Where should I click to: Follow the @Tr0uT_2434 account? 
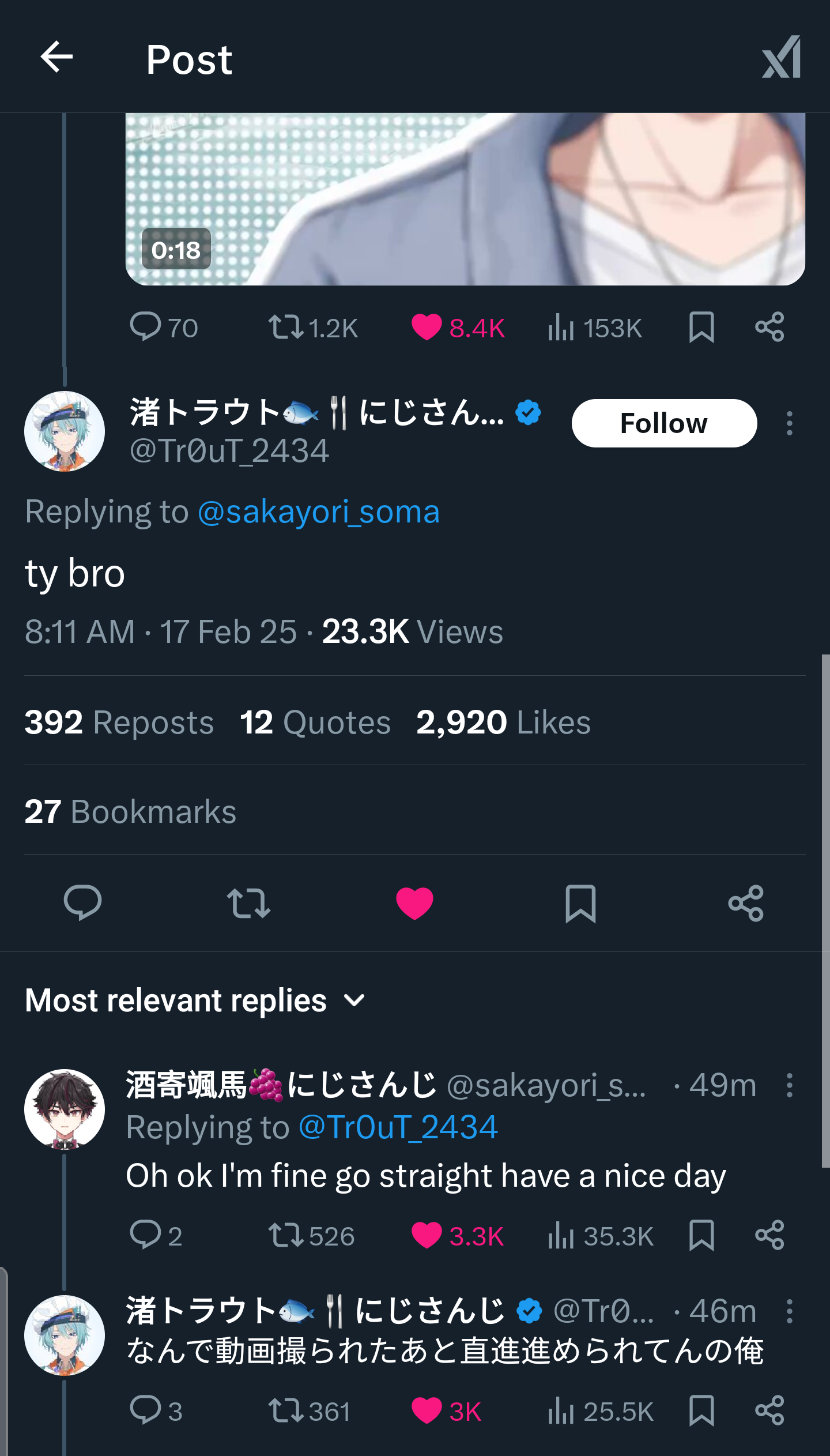pos(664,423)
